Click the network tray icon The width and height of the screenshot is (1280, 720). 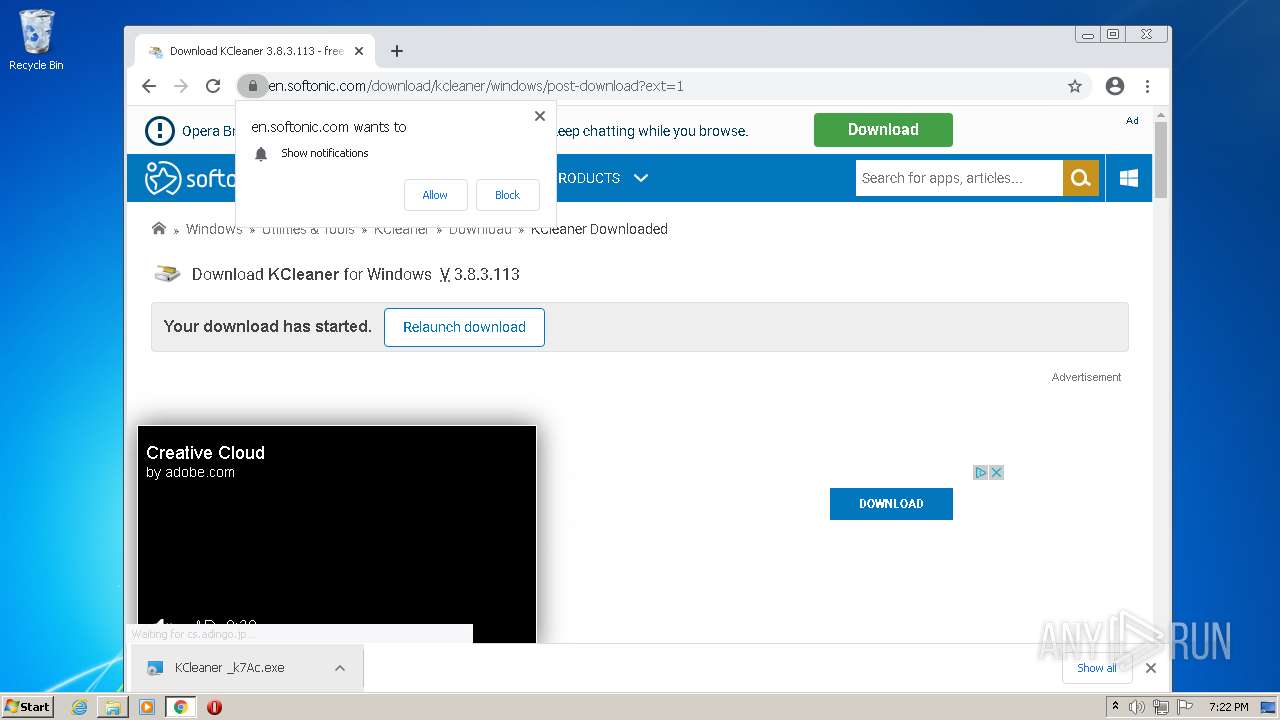pyautogui.click(x=1161, y=707)
